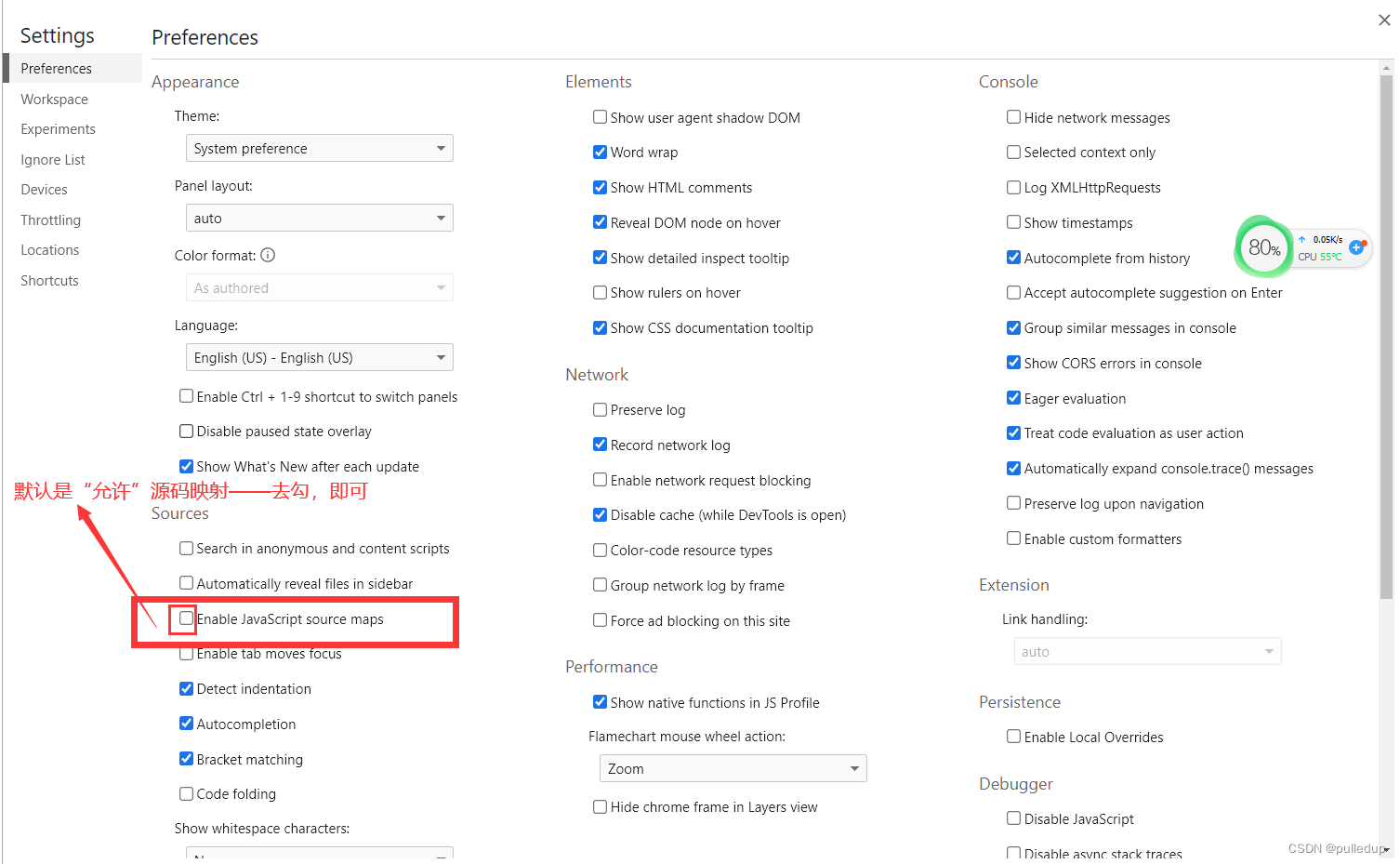The width and height of the screenshot is (1400, 864).
Task: Enable "Preserve log" under Network
Action: point(600,409)
